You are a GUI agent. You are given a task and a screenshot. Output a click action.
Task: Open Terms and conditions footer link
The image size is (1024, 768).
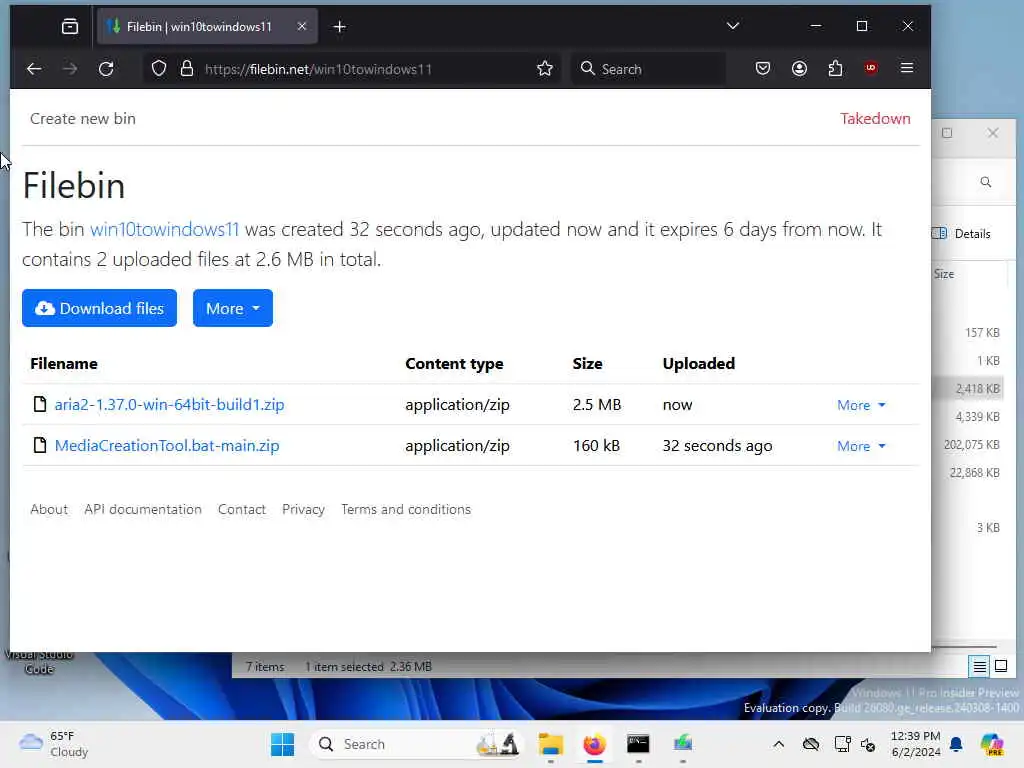click(x=406, y=509)
